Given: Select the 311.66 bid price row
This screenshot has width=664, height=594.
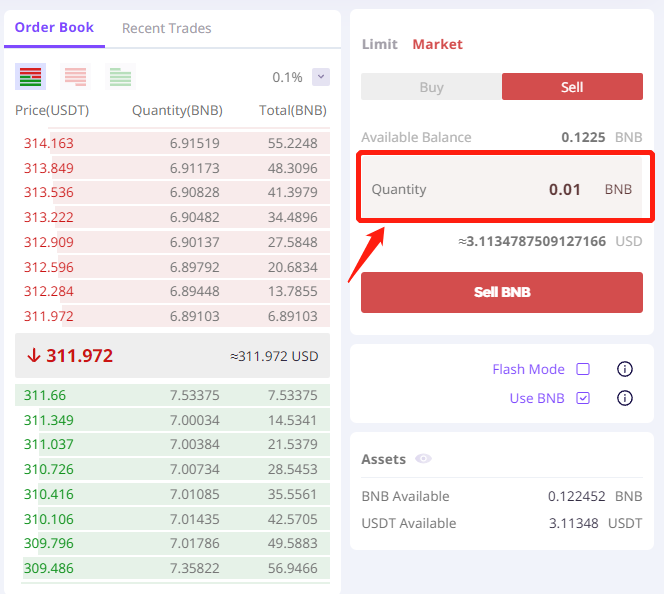Looking at the screenshot, I should pos(172,395).
